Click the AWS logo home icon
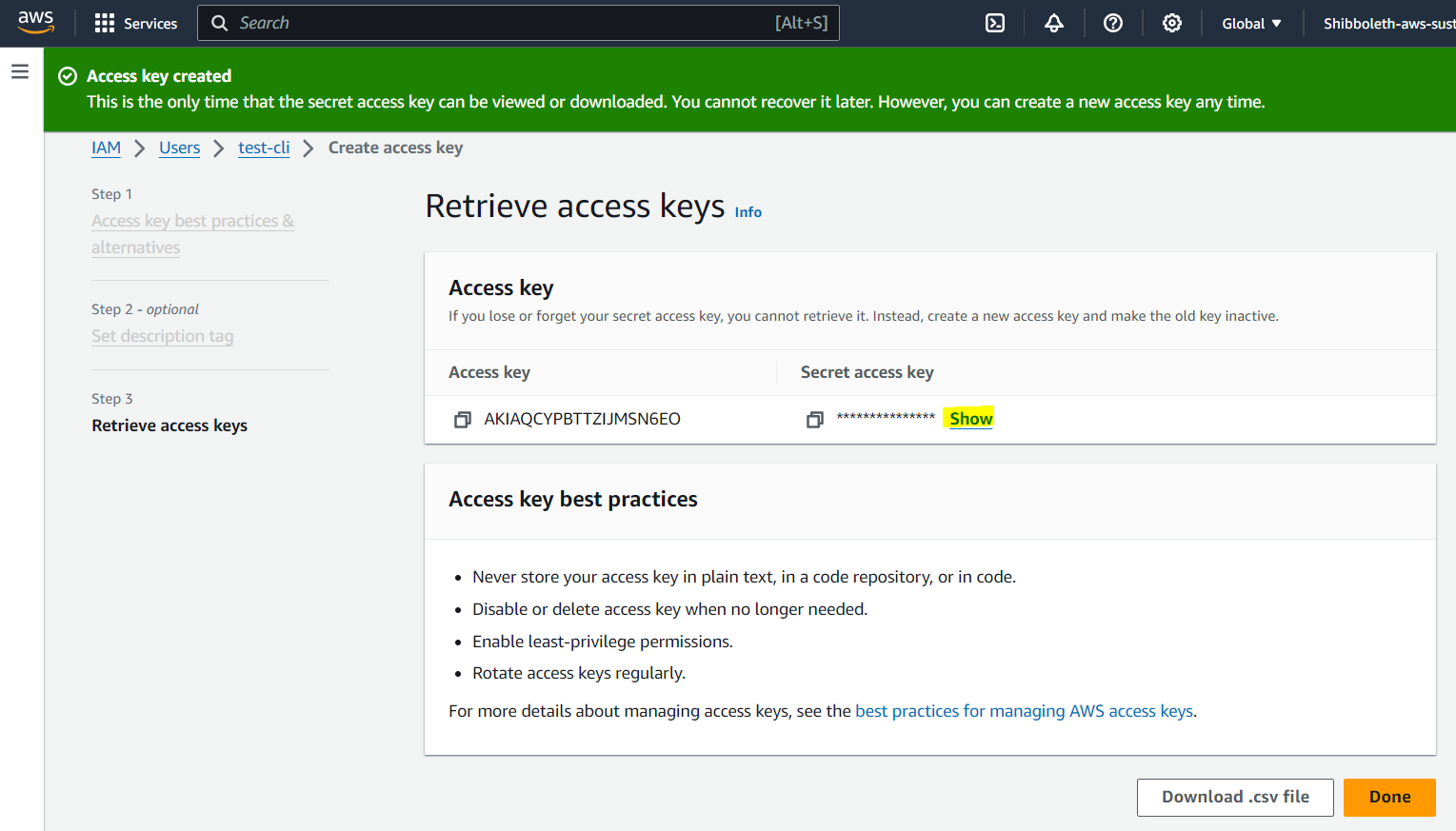The width and height of the screenshot is (1456, 831). 36,23
